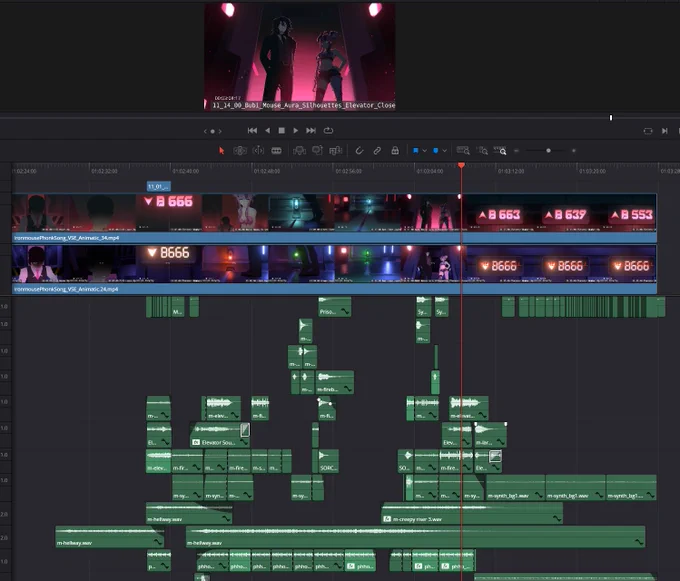The image size is (680, 581).
Task: Select the m-creepy riser 3.wav audio clip
Action: 472,513
